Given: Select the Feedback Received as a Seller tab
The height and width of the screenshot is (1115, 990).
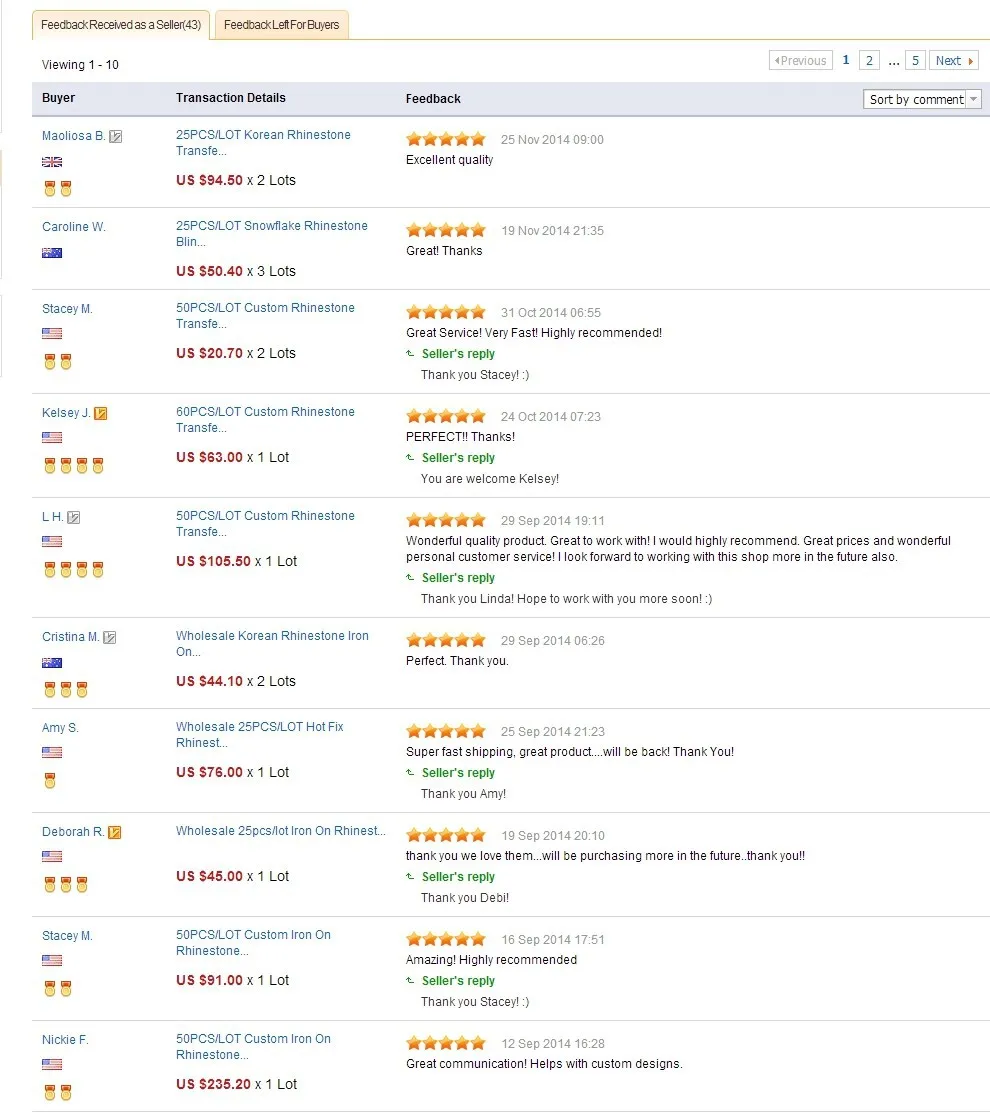Looking at the screenshot, I should point(120,25).
